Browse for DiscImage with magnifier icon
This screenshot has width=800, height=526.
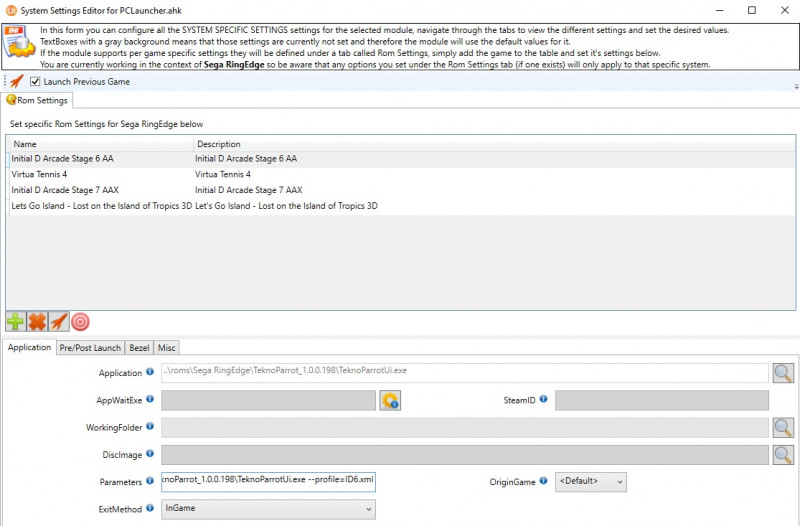783,455
